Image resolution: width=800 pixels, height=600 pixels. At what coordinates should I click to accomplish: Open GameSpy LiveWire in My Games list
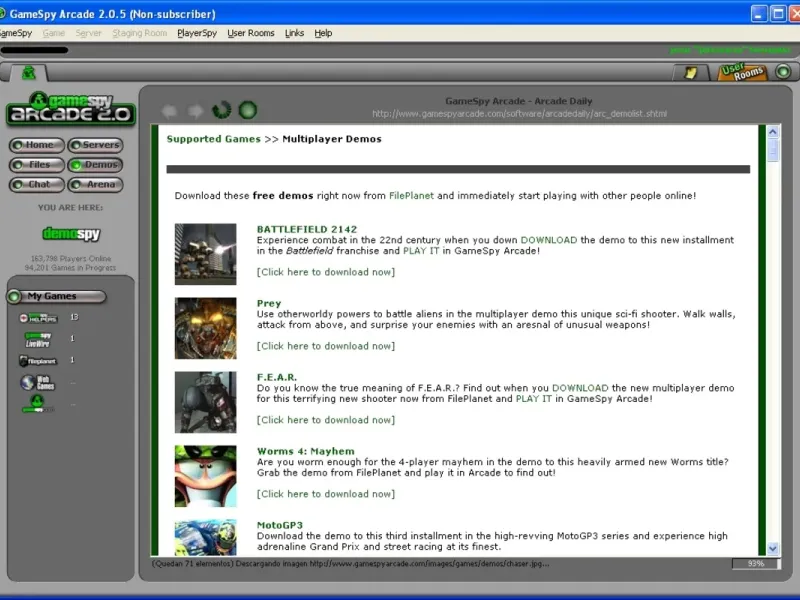(38, 339)
